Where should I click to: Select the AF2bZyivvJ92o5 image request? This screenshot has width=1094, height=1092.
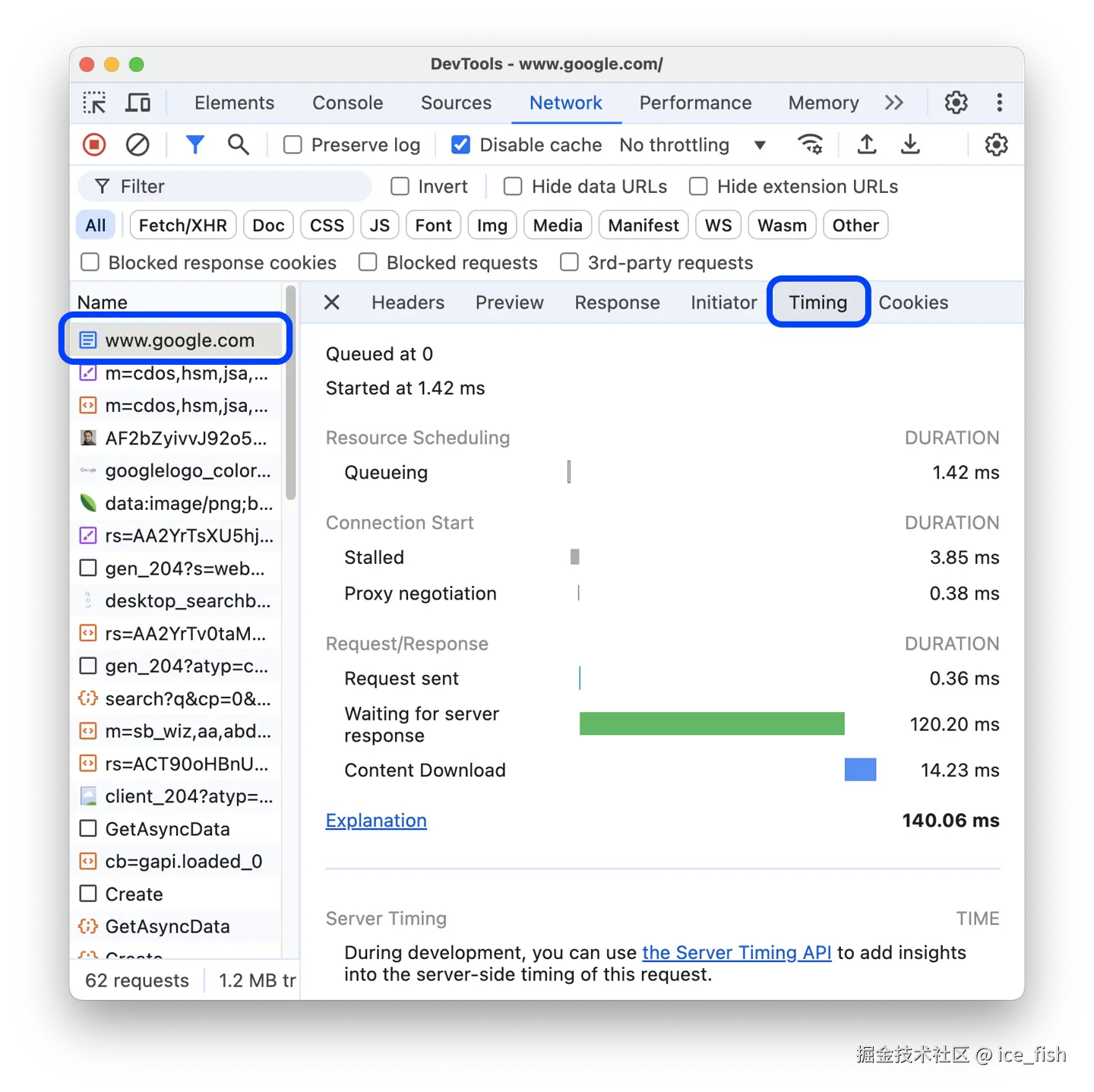pos(175,438)
